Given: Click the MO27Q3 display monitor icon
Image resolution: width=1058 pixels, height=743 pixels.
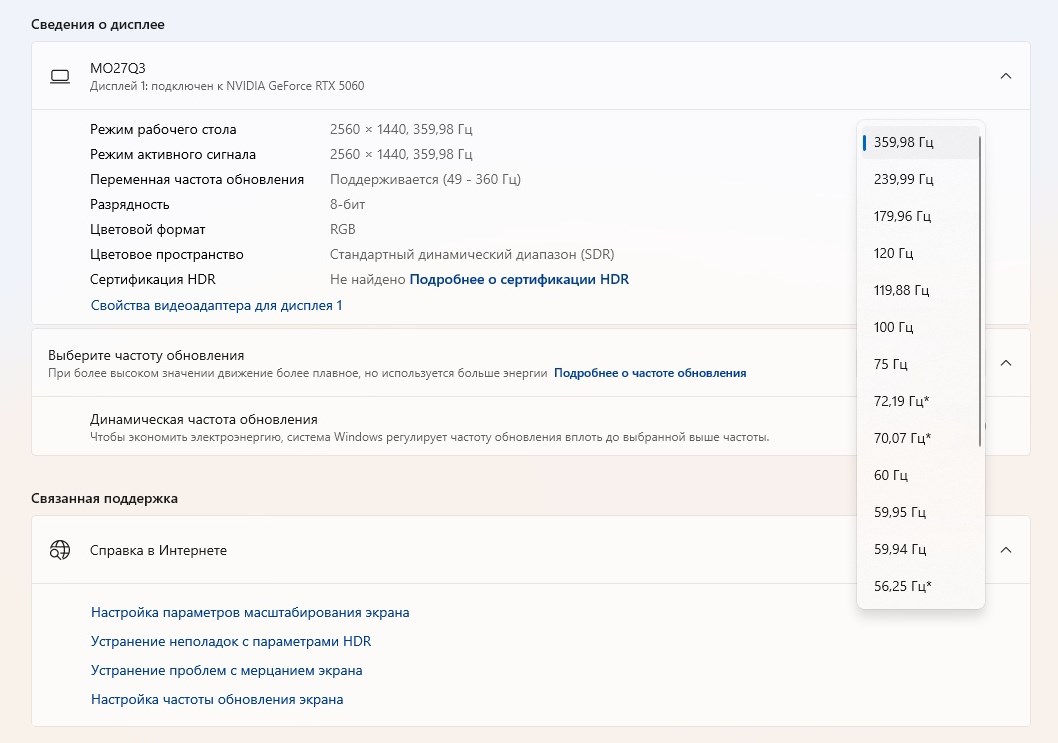Looking at the screenshot, I should pos(60,77).
